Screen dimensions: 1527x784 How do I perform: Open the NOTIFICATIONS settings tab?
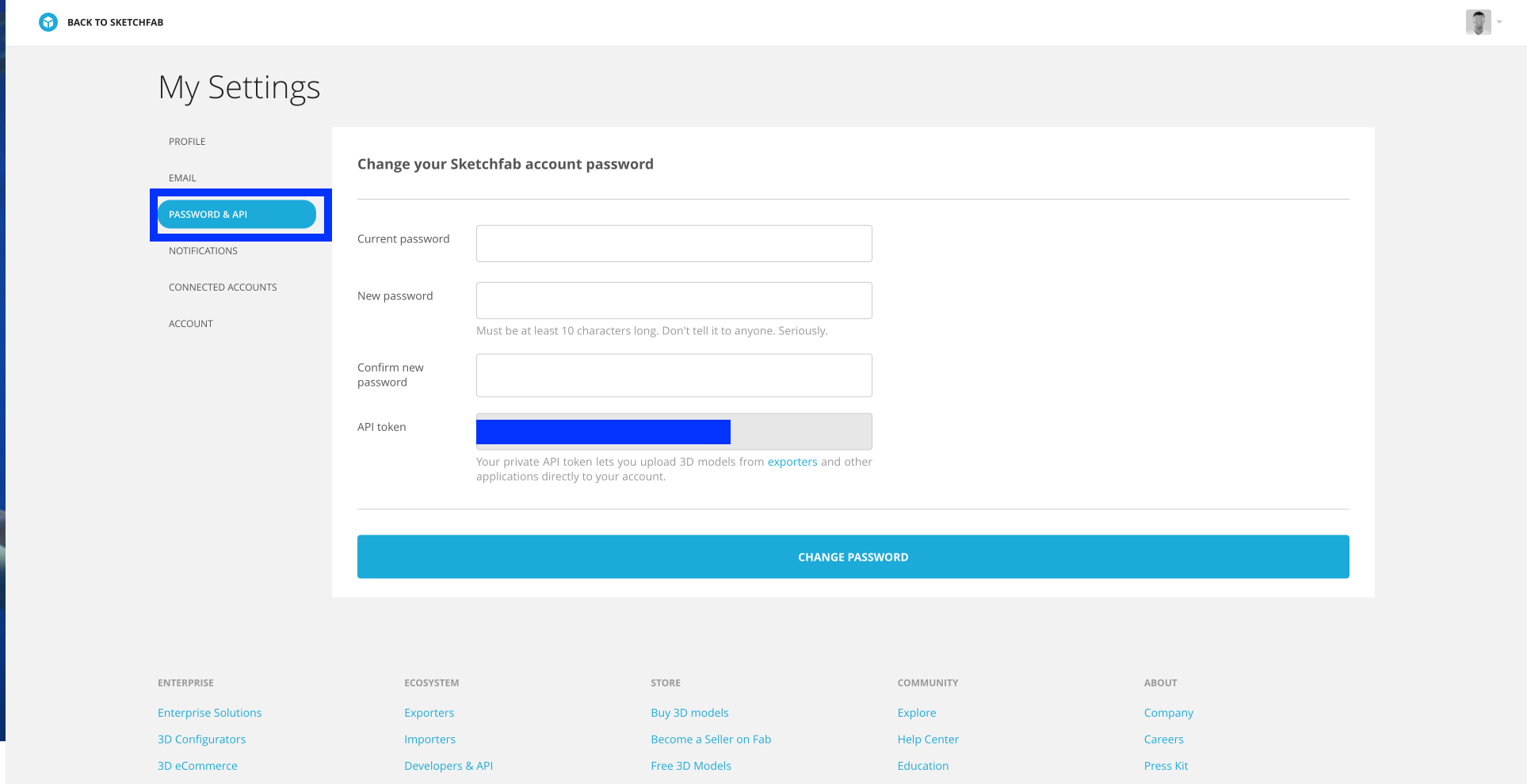pos(203,251)
